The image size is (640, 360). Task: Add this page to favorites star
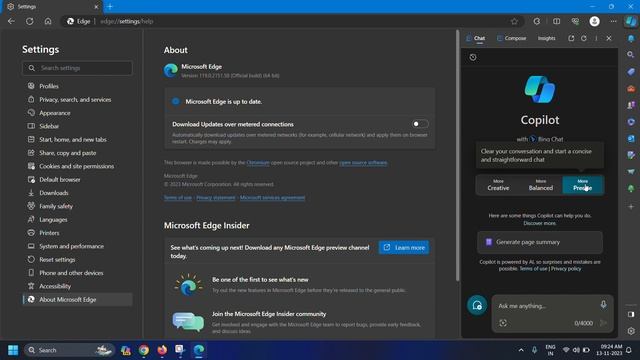coord(514,21)
